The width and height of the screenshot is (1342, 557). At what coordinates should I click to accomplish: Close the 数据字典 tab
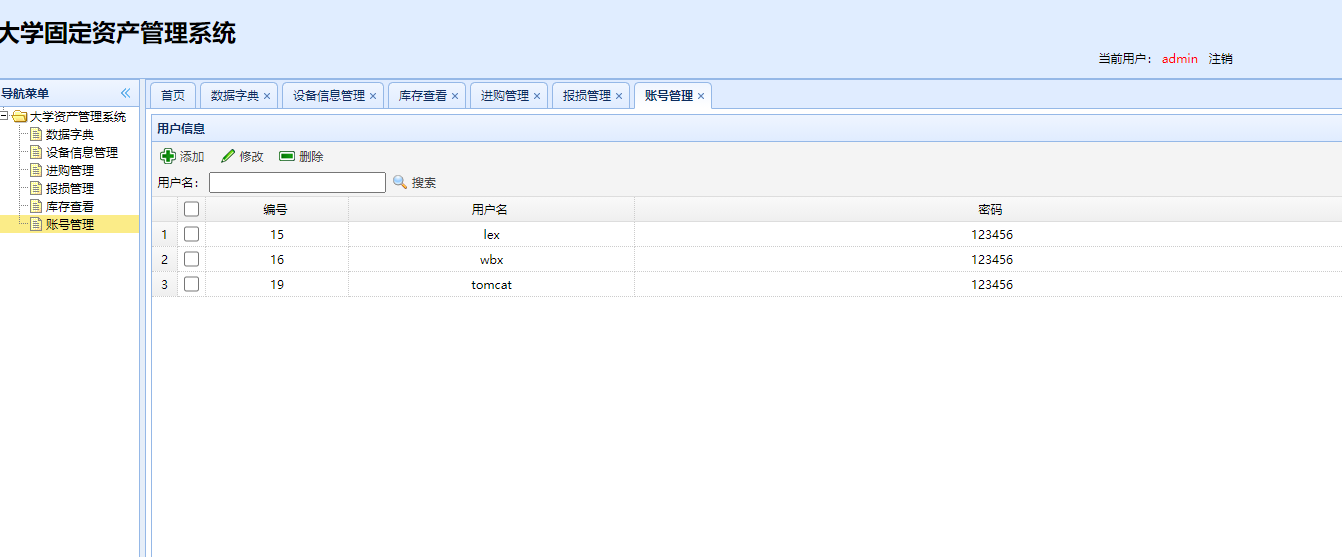[x=267, y=96]
